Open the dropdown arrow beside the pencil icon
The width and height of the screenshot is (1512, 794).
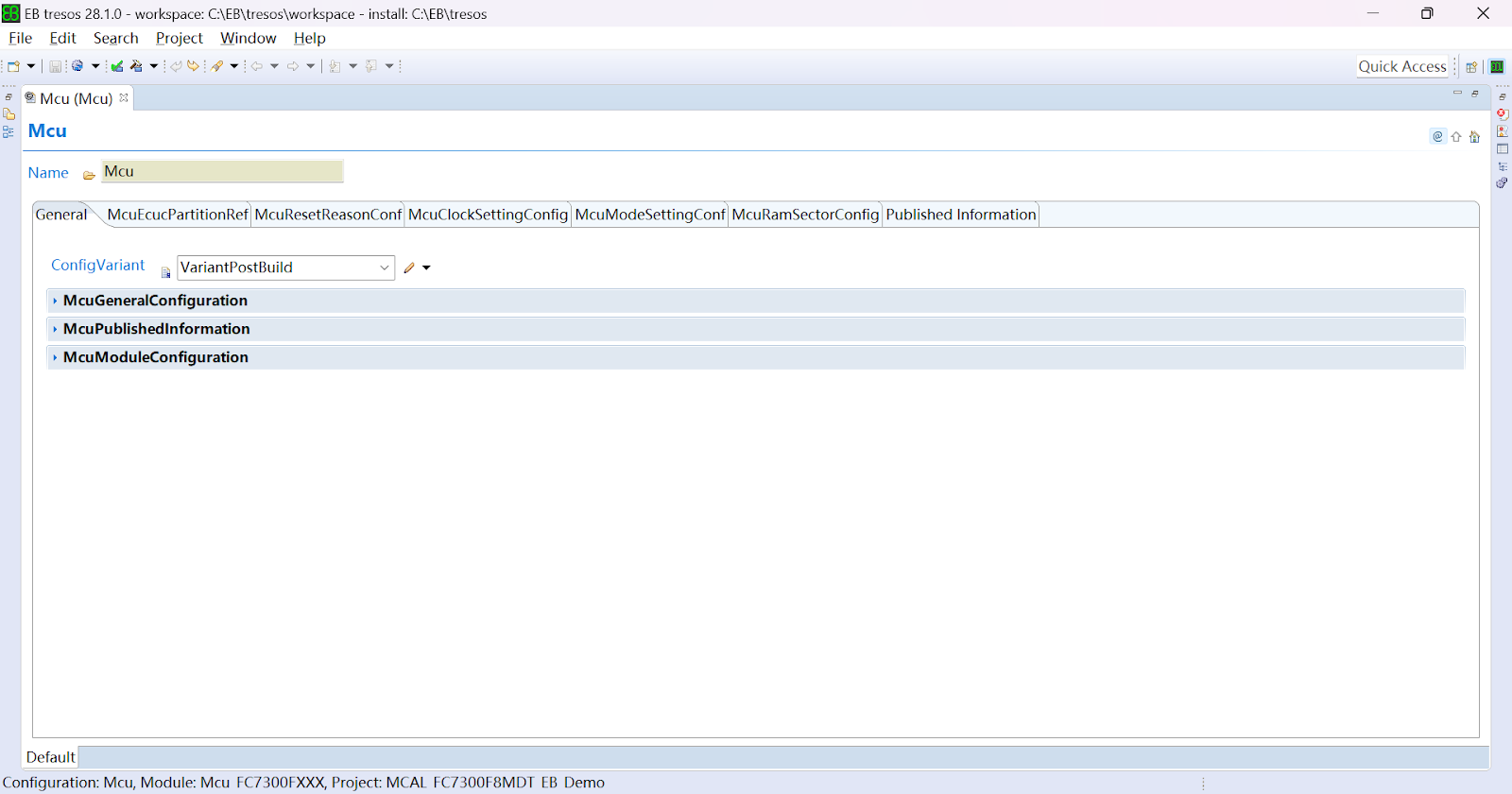[x=426, y=268]
